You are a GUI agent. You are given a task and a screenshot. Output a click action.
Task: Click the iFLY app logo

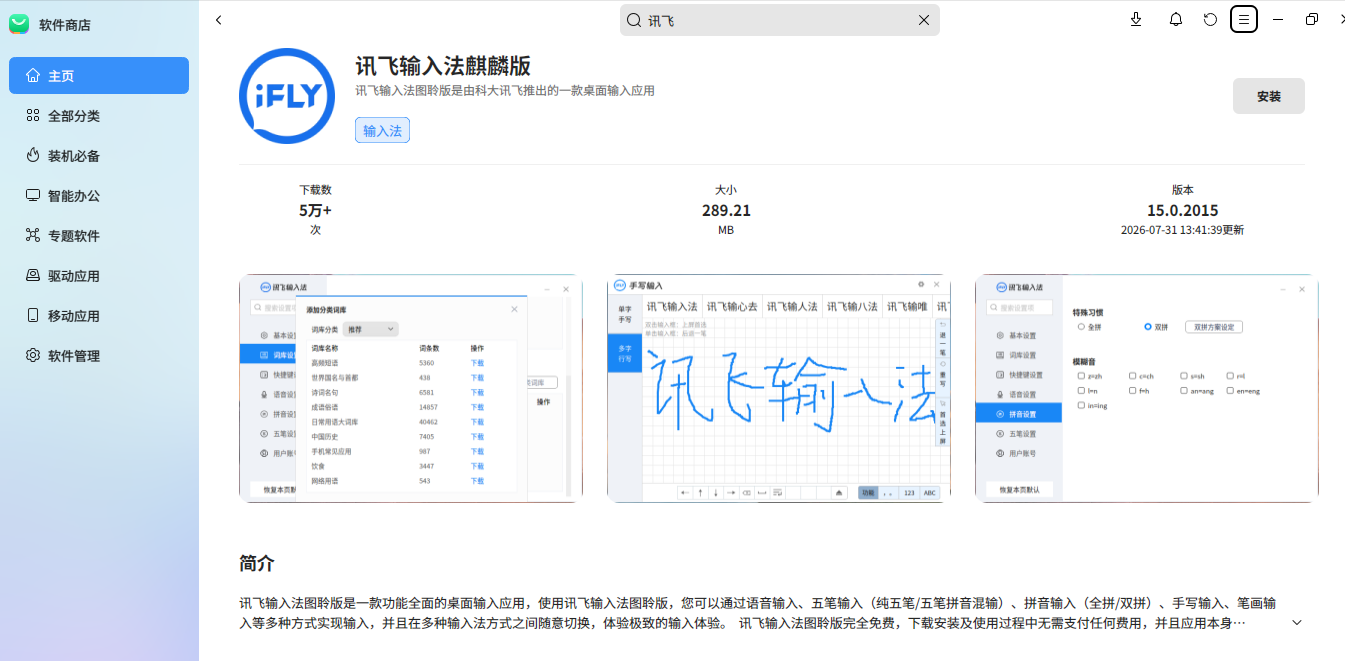[x=286, y=96]
